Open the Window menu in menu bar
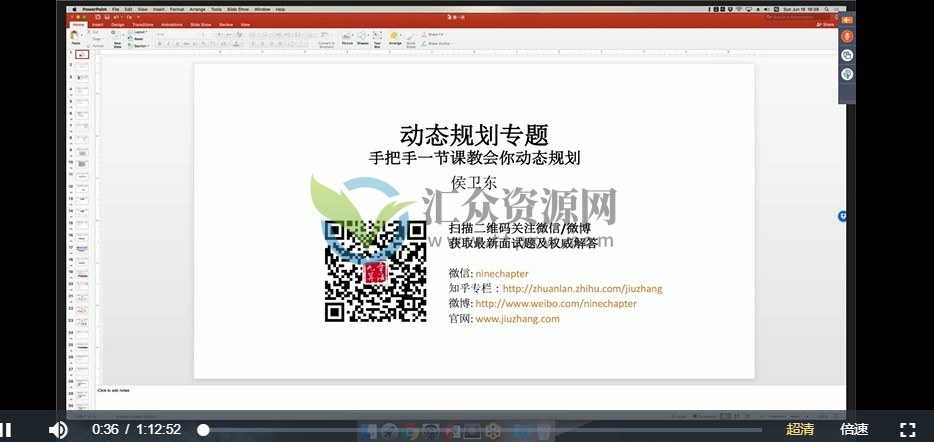The height and width of the screenshot is (442, 934). [262, 10]
